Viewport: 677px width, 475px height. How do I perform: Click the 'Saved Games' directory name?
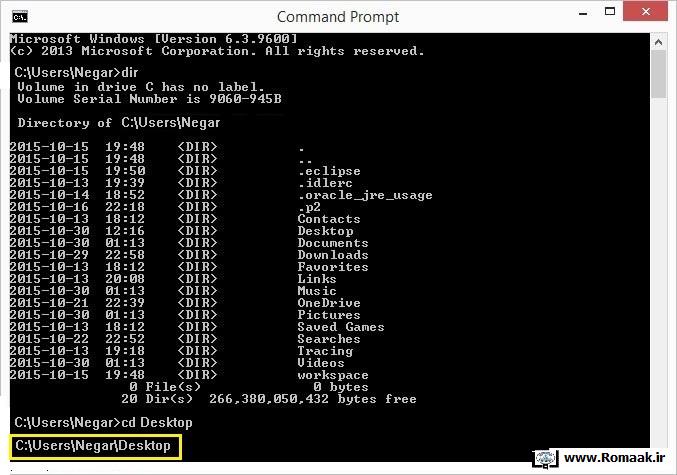[341, 327]
